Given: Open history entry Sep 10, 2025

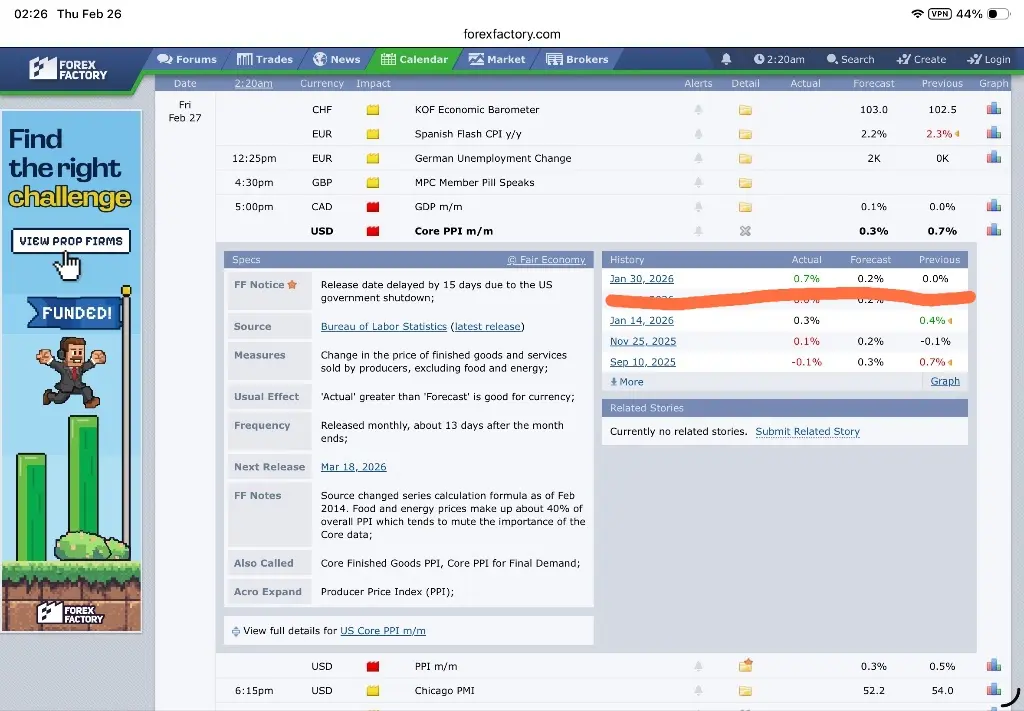Looking at the screenshot, I should click(643, 362).
